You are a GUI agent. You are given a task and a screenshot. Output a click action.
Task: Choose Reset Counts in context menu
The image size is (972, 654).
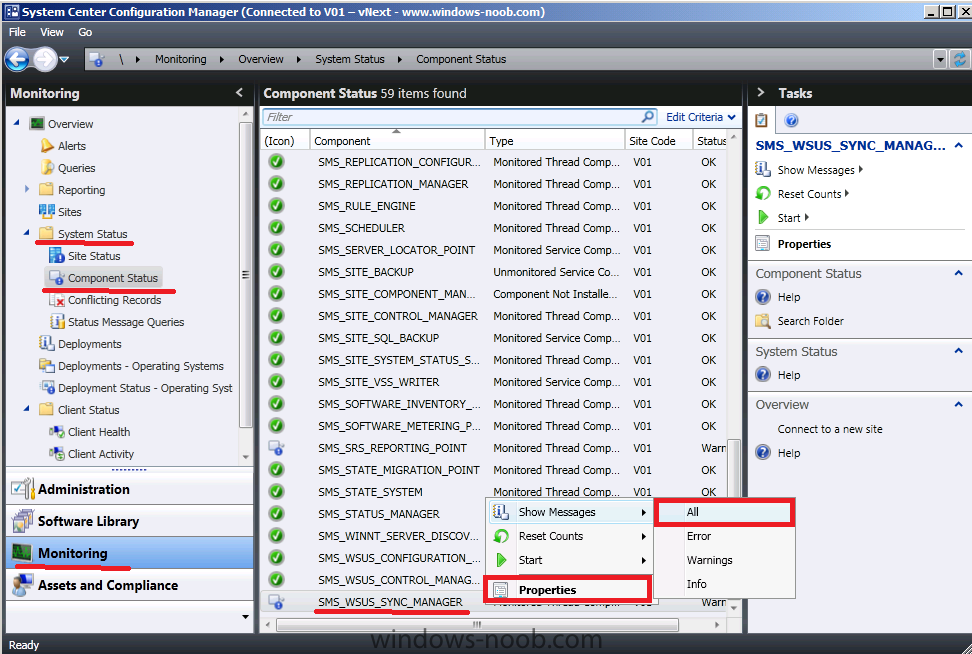click(569, 536)
